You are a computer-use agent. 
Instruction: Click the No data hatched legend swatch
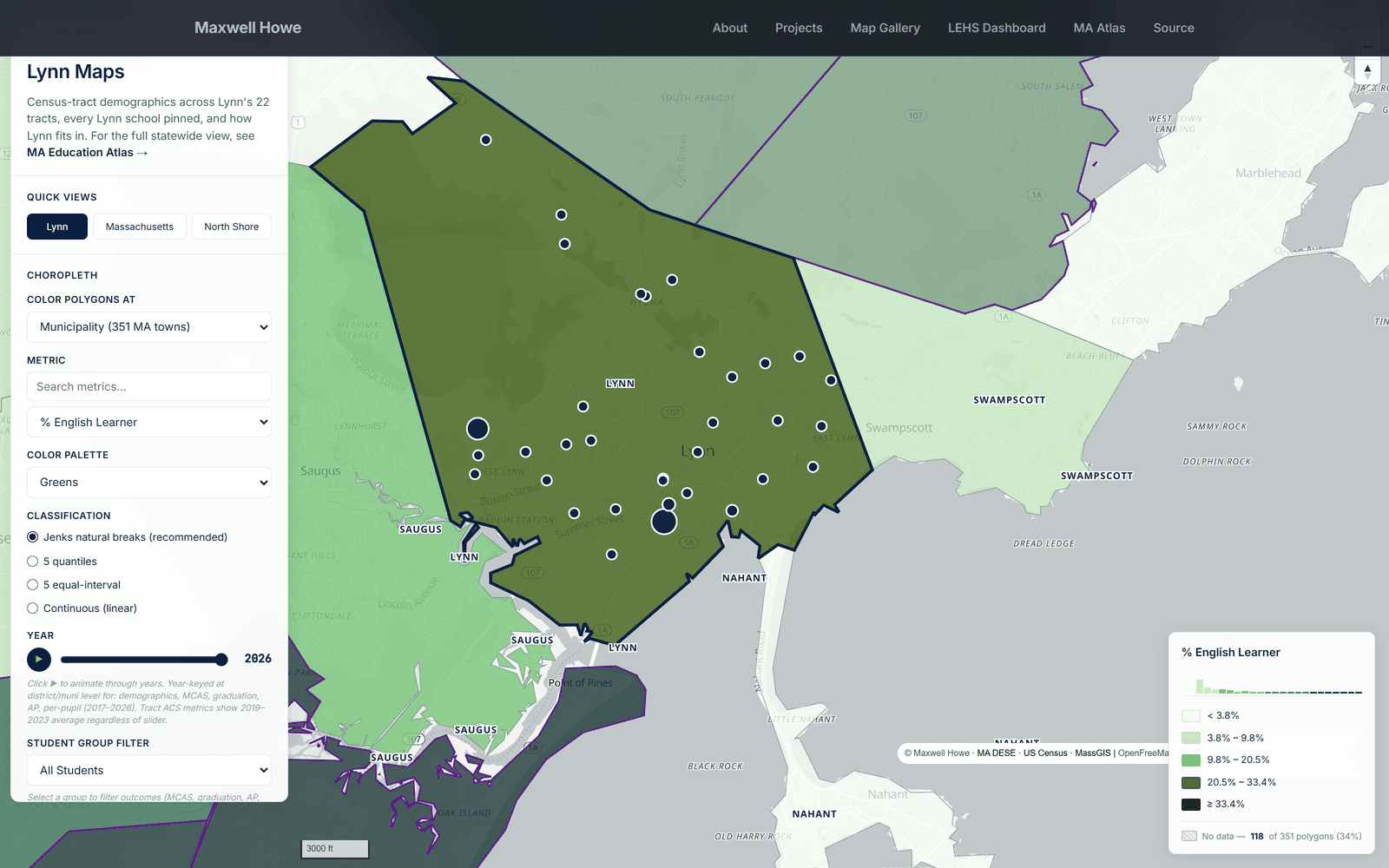[1189, 837]
